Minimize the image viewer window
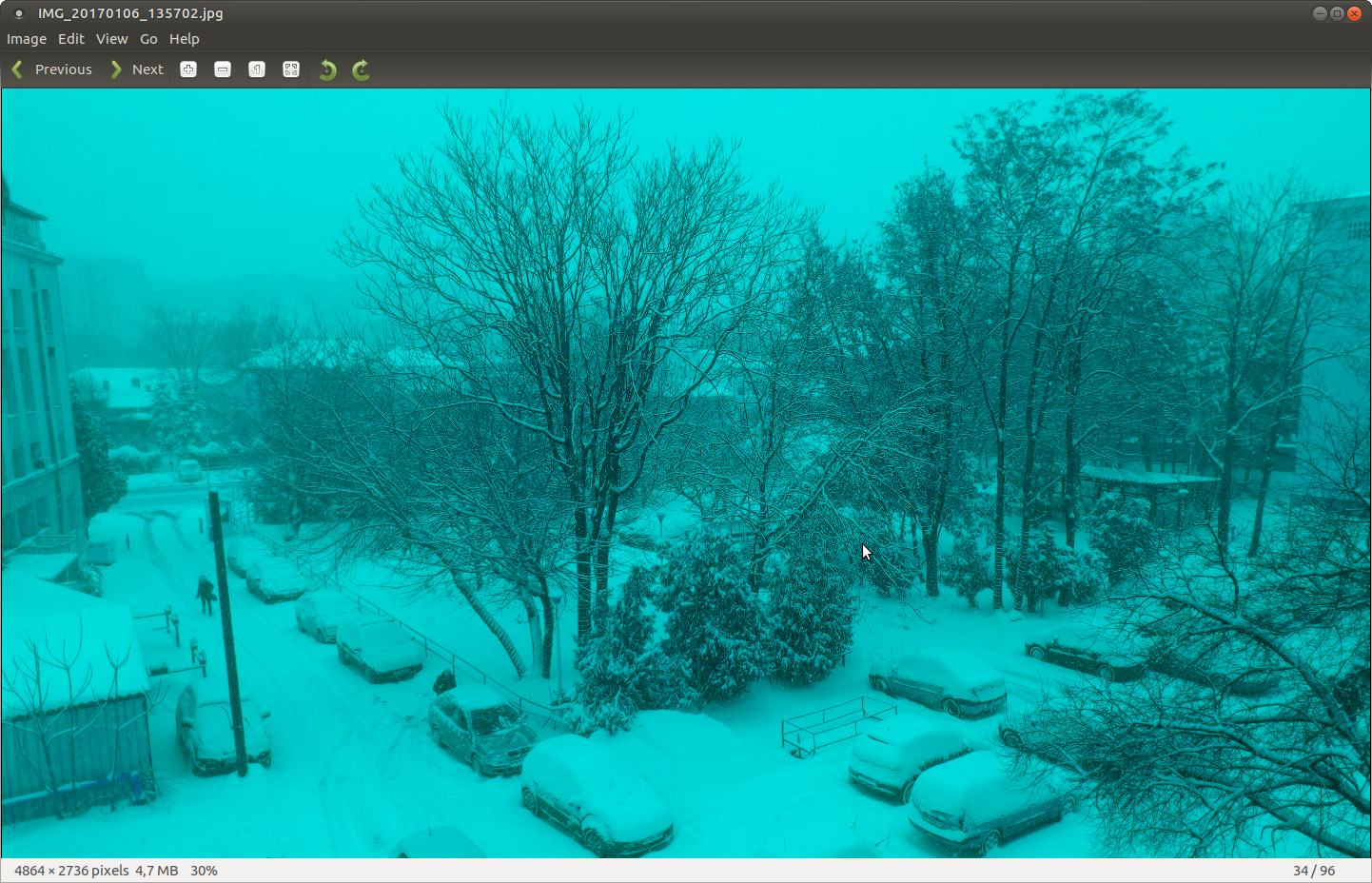 [x=1320, y=13]
